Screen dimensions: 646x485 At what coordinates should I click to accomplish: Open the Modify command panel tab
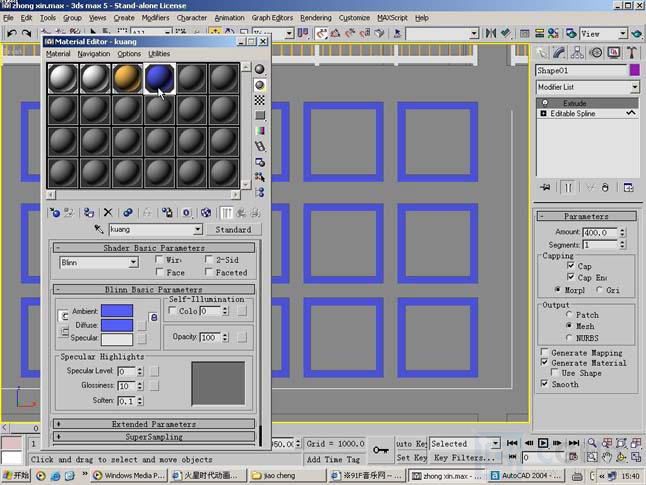click(x=559, y=53)
